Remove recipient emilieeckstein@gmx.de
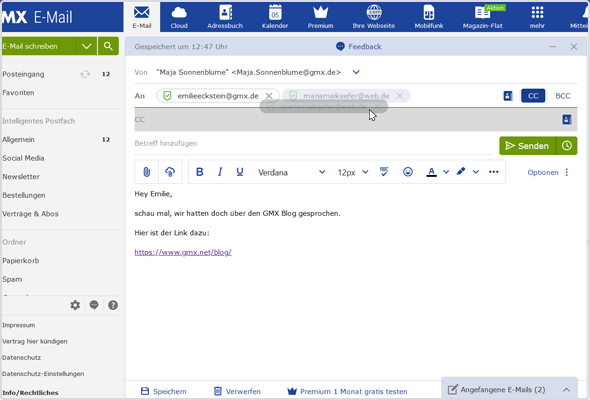This screenshot has width=590, height=400. (x=269, y=96)
